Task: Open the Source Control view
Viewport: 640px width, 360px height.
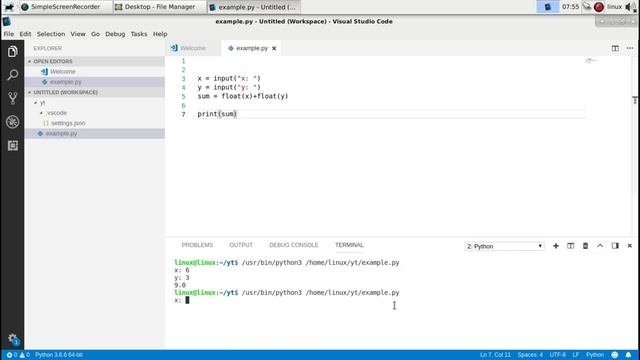Action: coord(12,98)
